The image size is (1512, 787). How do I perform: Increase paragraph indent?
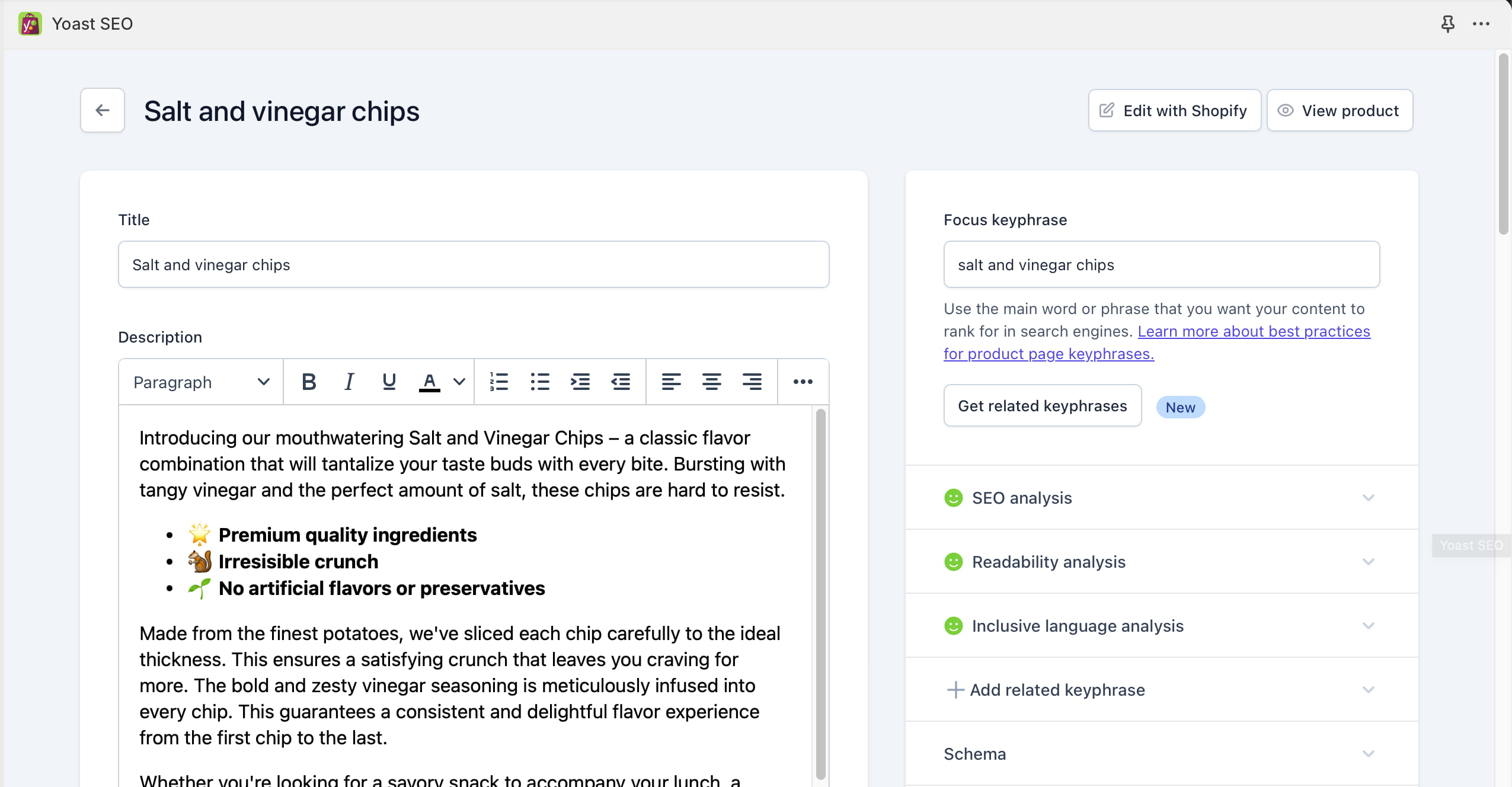point(580,382)
